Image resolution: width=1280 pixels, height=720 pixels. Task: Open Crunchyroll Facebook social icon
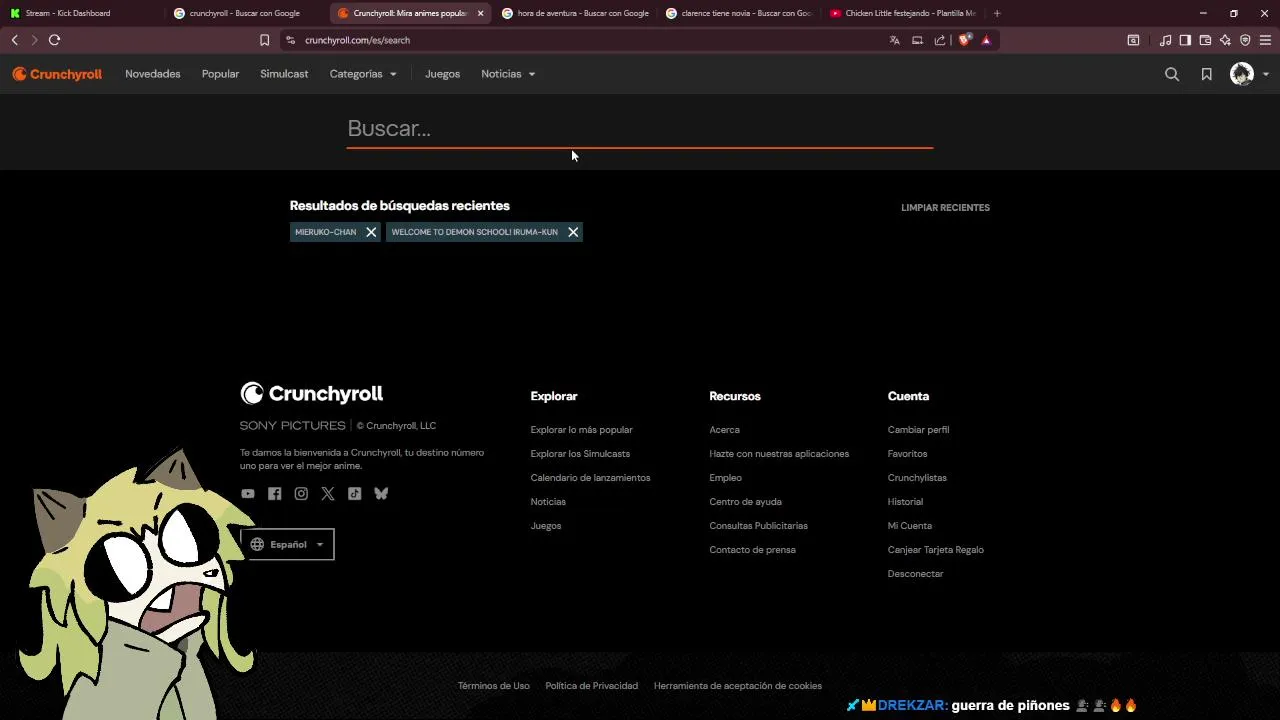[x=274, y=493]
